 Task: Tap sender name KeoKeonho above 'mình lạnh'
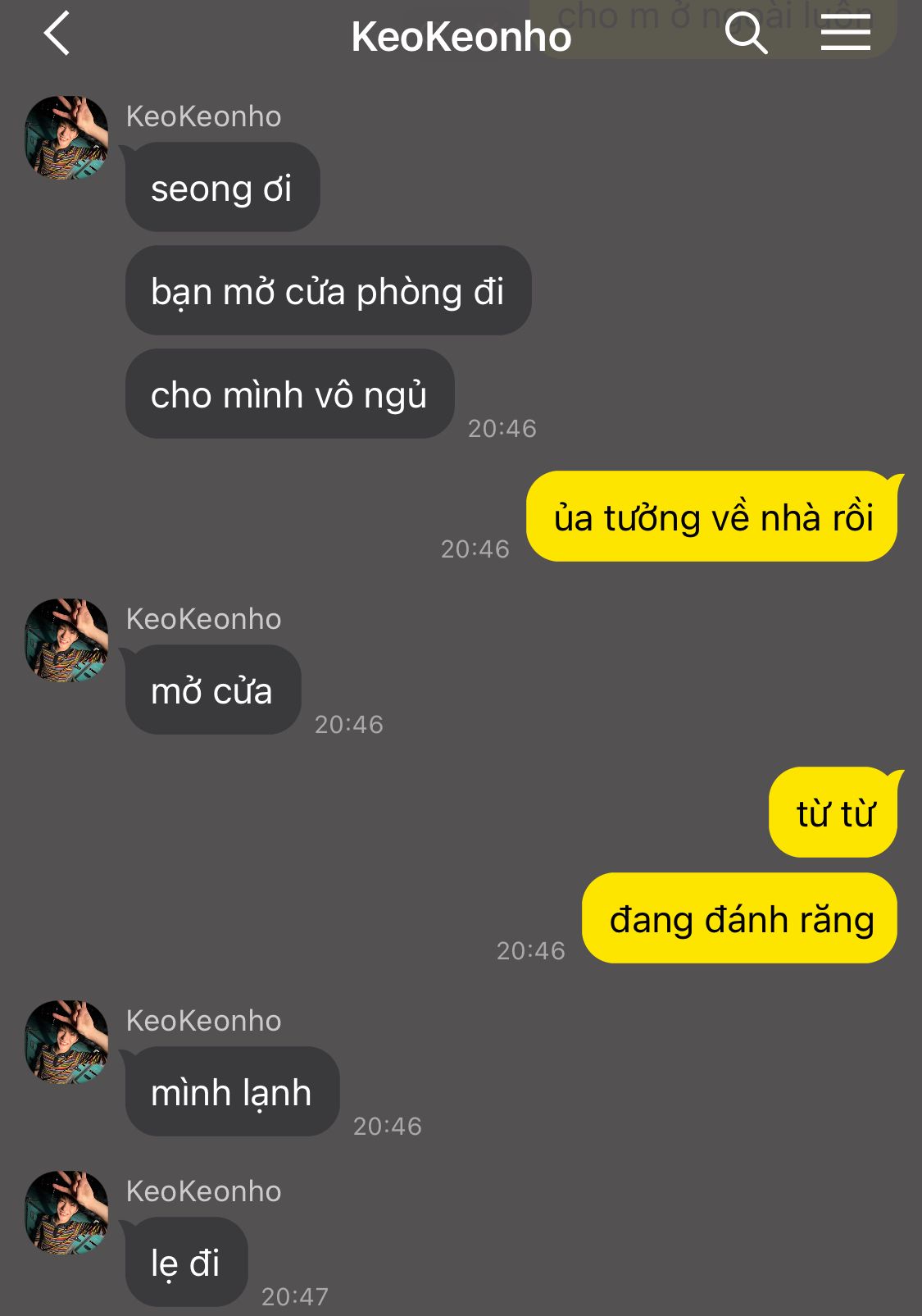(203, 1021)
